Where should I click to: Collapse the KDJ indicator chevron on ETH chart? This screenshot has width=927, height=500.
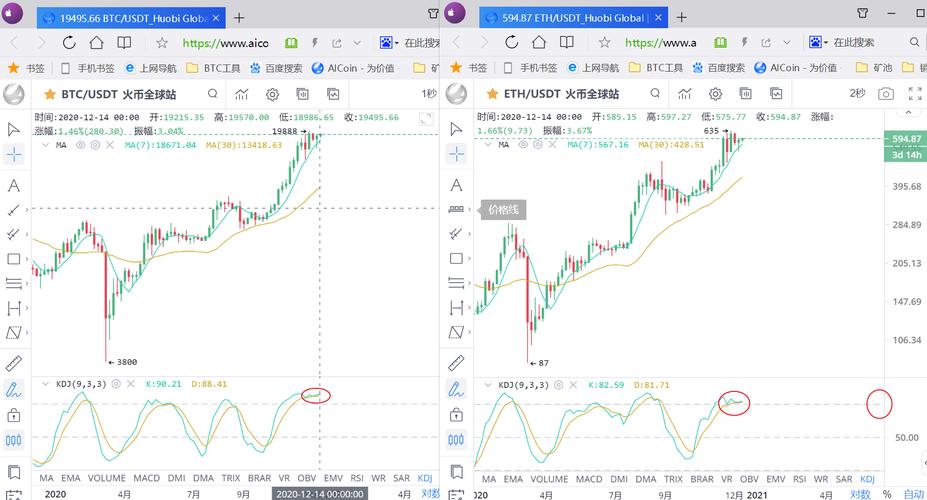click(487, 384)
